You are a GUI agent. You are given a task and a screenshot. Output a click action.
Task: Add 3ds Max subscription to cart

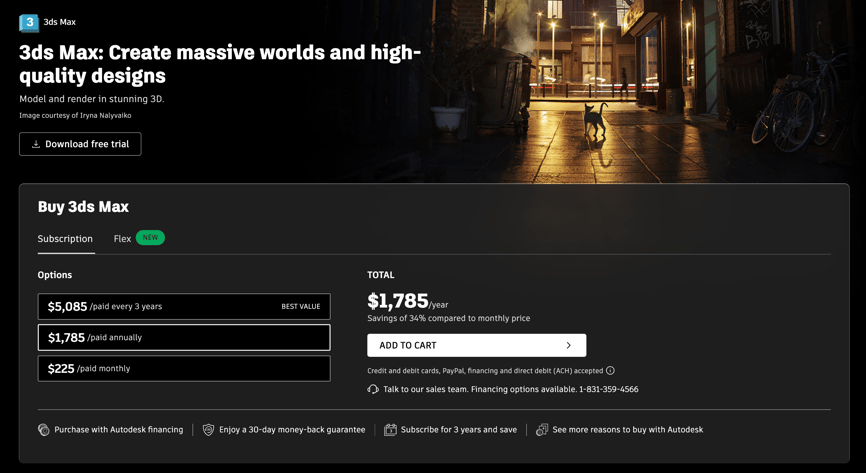[477, 345]
